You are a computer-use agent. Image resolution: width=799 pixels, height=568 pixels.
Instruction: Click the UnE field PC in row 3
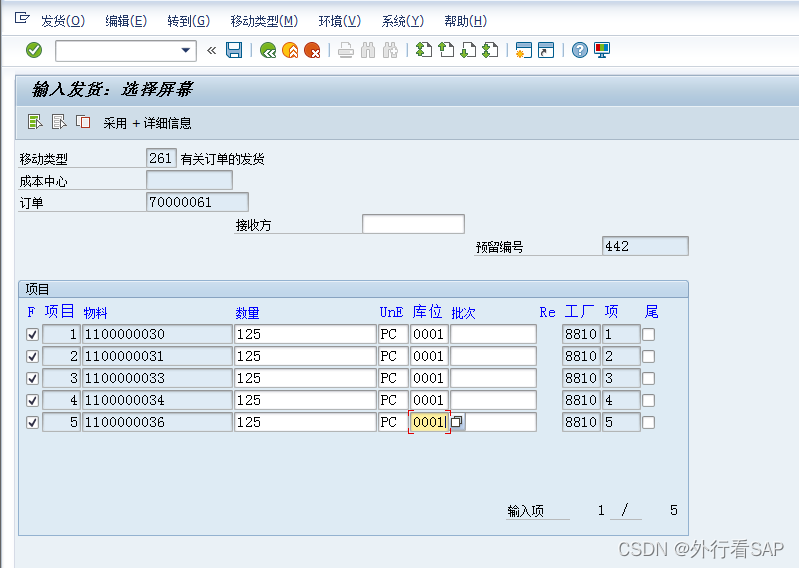click(393, 378)
